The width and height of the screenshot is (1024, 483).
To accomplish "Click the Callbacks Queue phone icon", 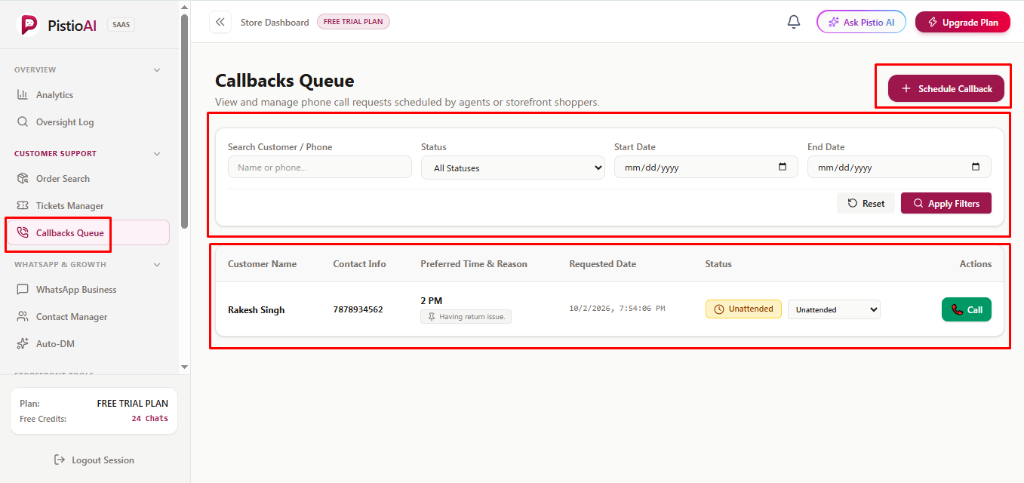I will point(22,232).
